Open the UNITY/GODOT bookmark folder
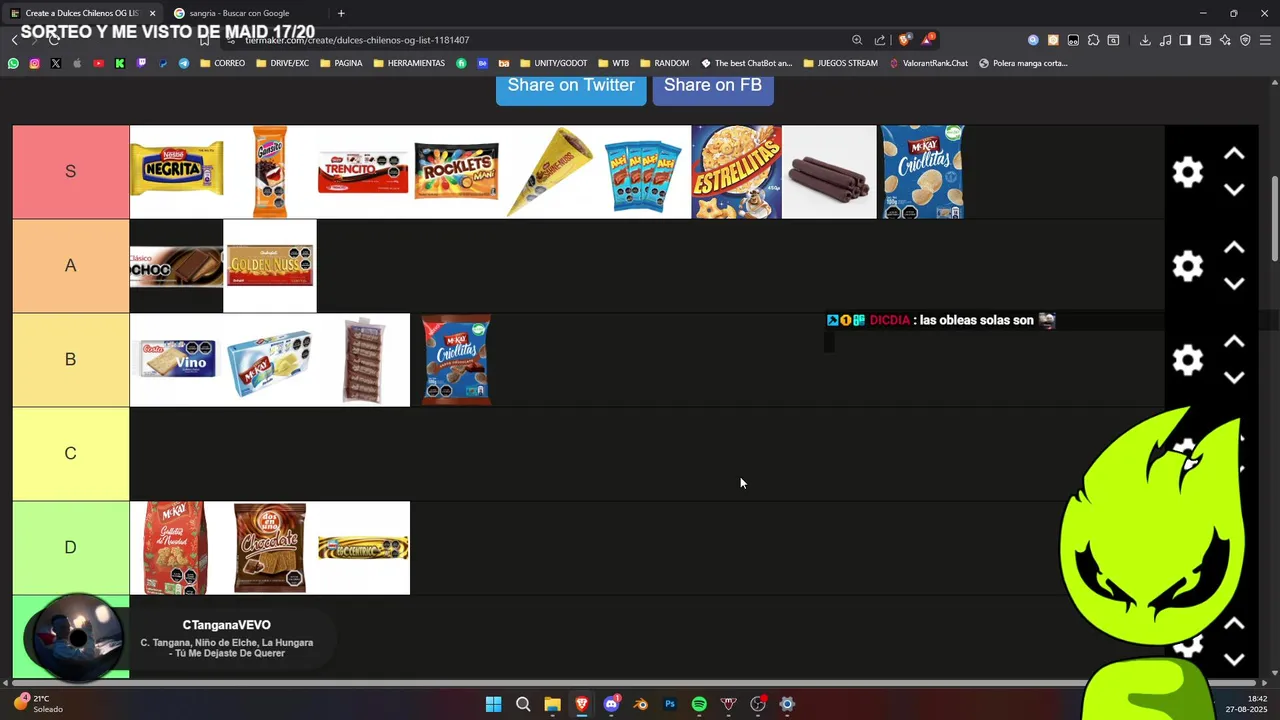The height and width of the screenshot is (720, 1280). pos(553,63)
